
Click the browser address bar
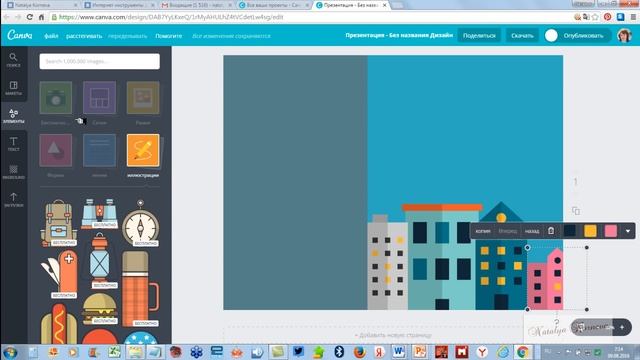click(310, 17)
